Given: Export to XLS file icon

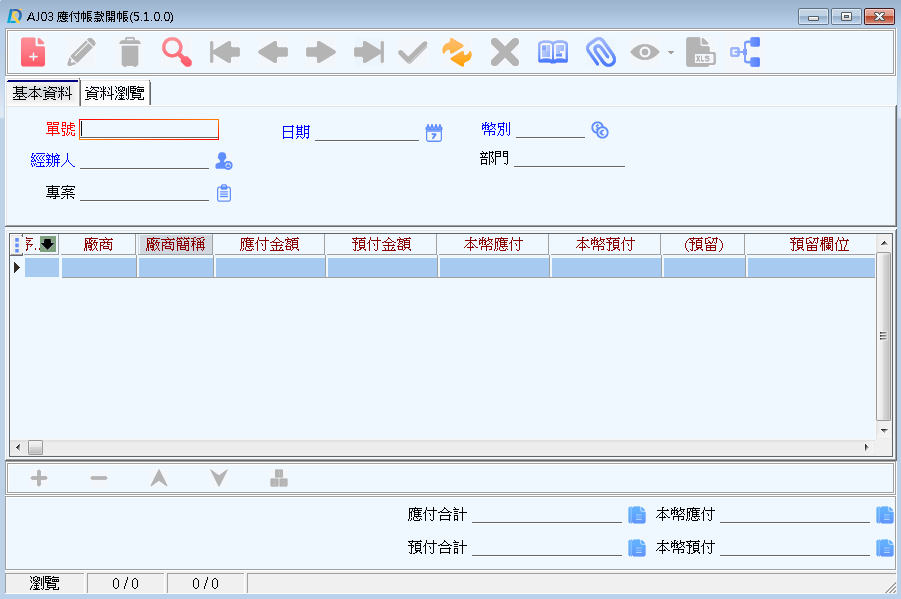Looking at the screenshot, I should pos(700,52).
